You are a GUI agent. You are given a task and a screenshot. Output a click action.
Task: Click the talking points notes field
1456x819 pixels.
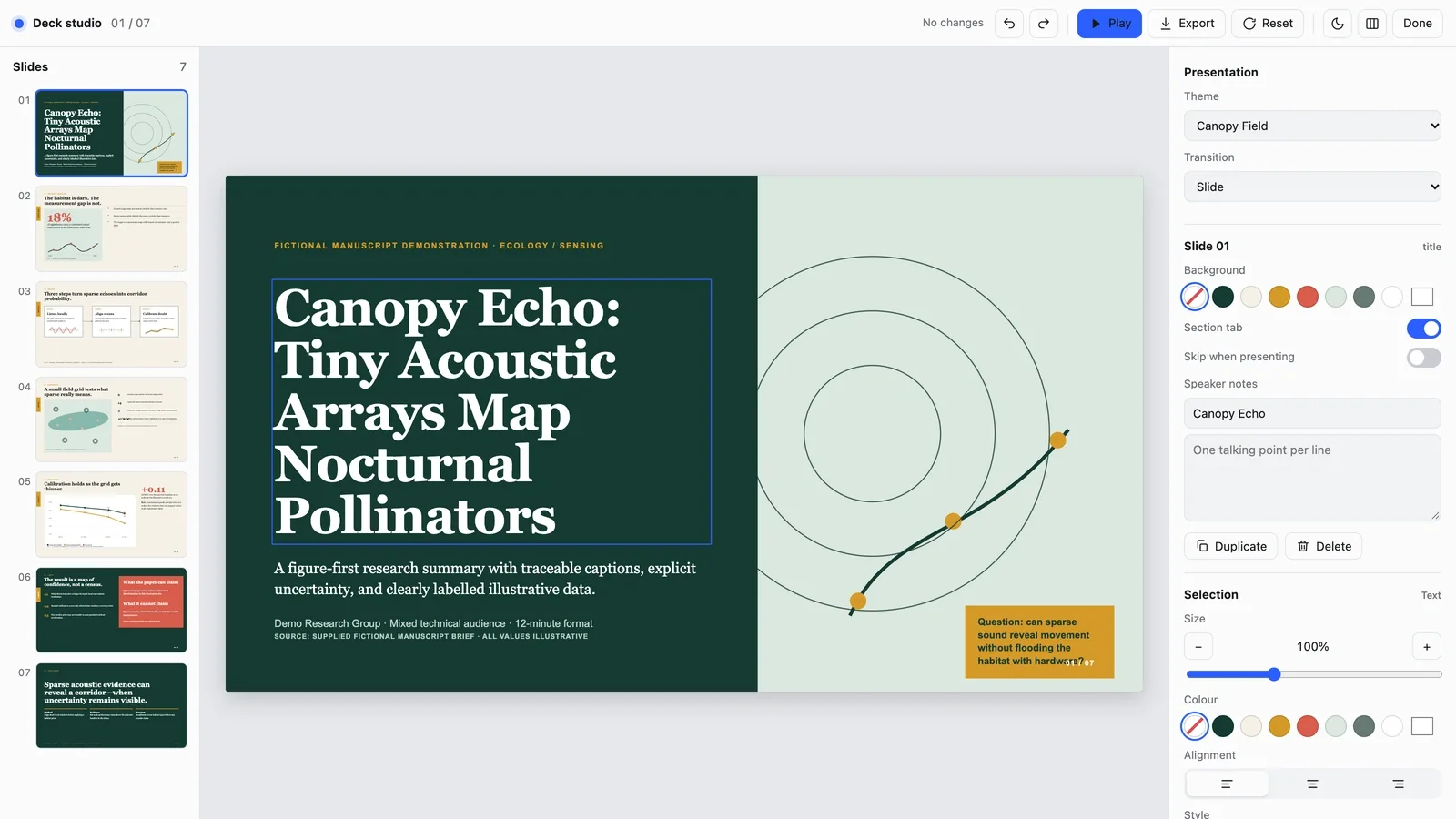pos(1312,478)
